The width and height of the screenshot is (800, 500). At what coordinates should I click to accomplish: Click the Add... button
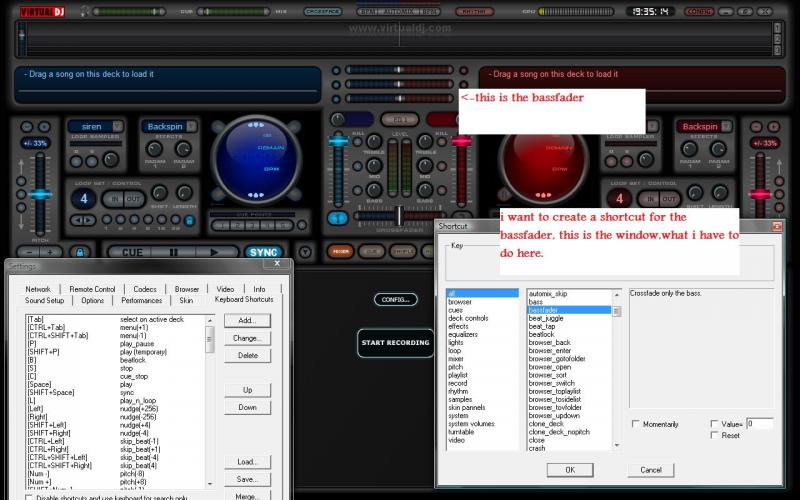[x=247, y=320]
